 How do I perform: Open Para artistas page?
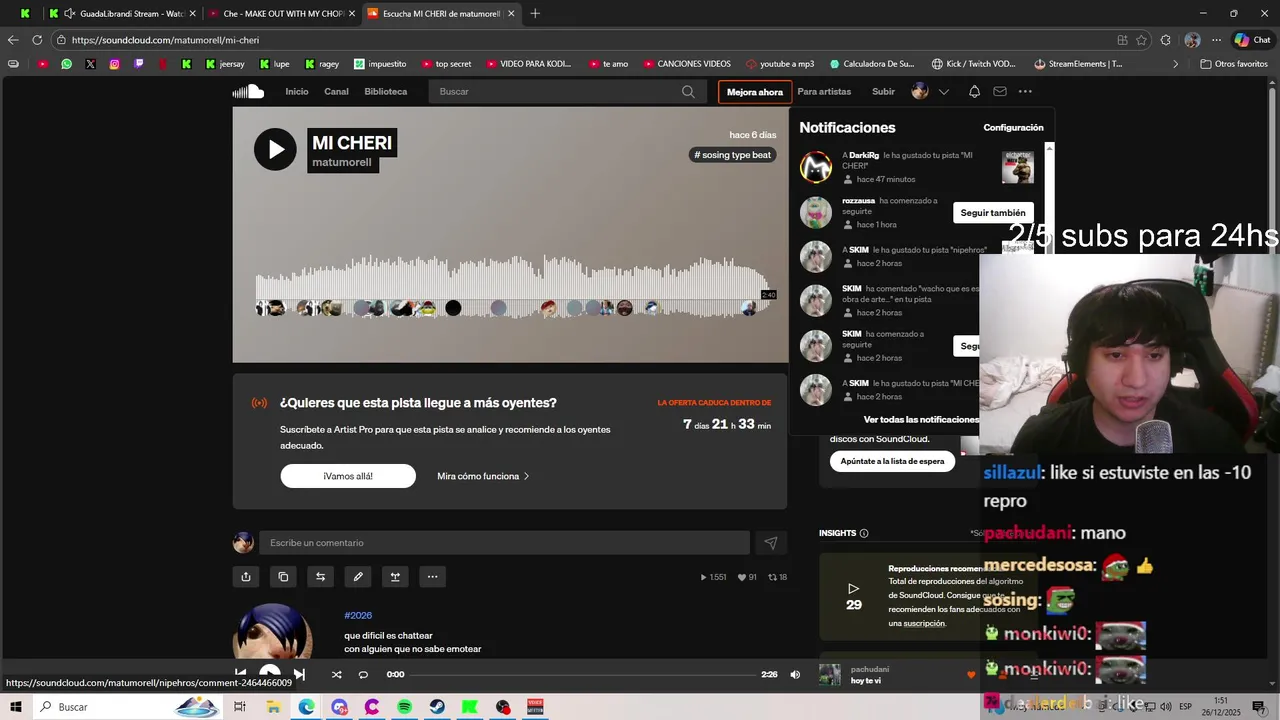[x=824, y=91]
